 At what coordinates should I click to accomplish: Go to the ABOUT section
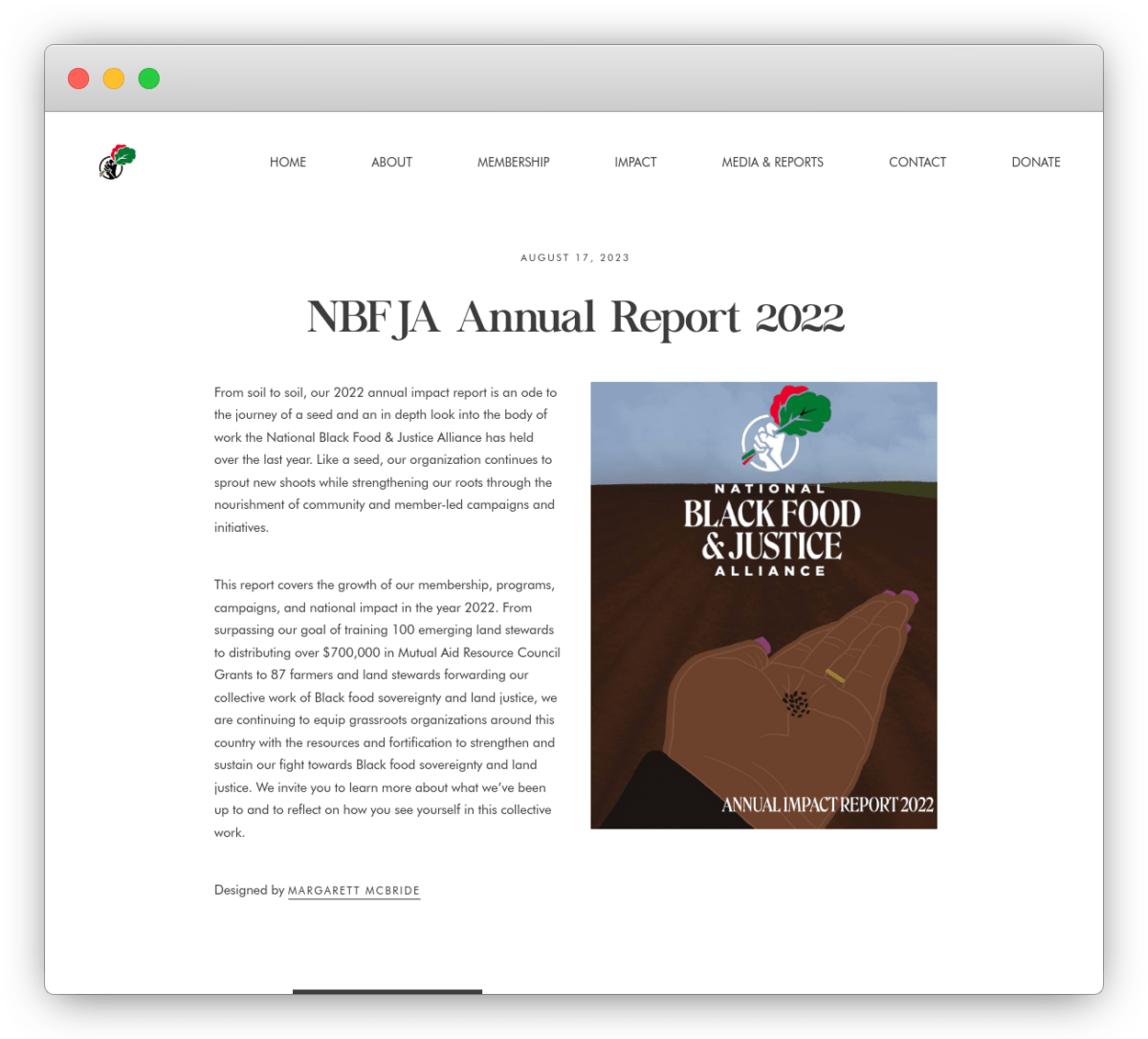(391, 163)
